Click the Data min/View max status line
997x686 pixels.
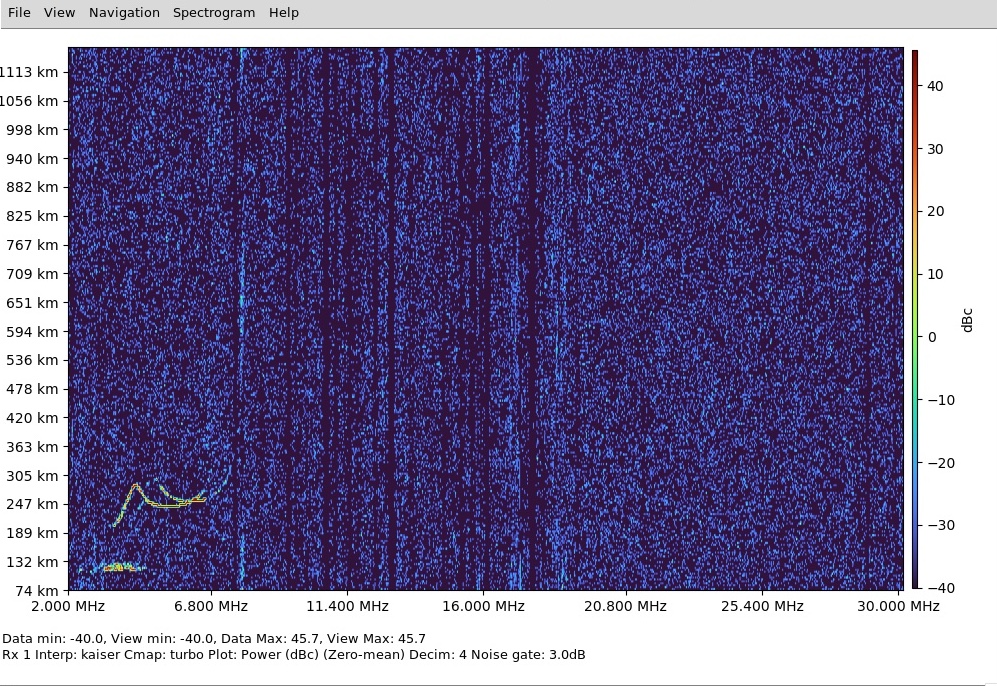[x=214, y=639]
